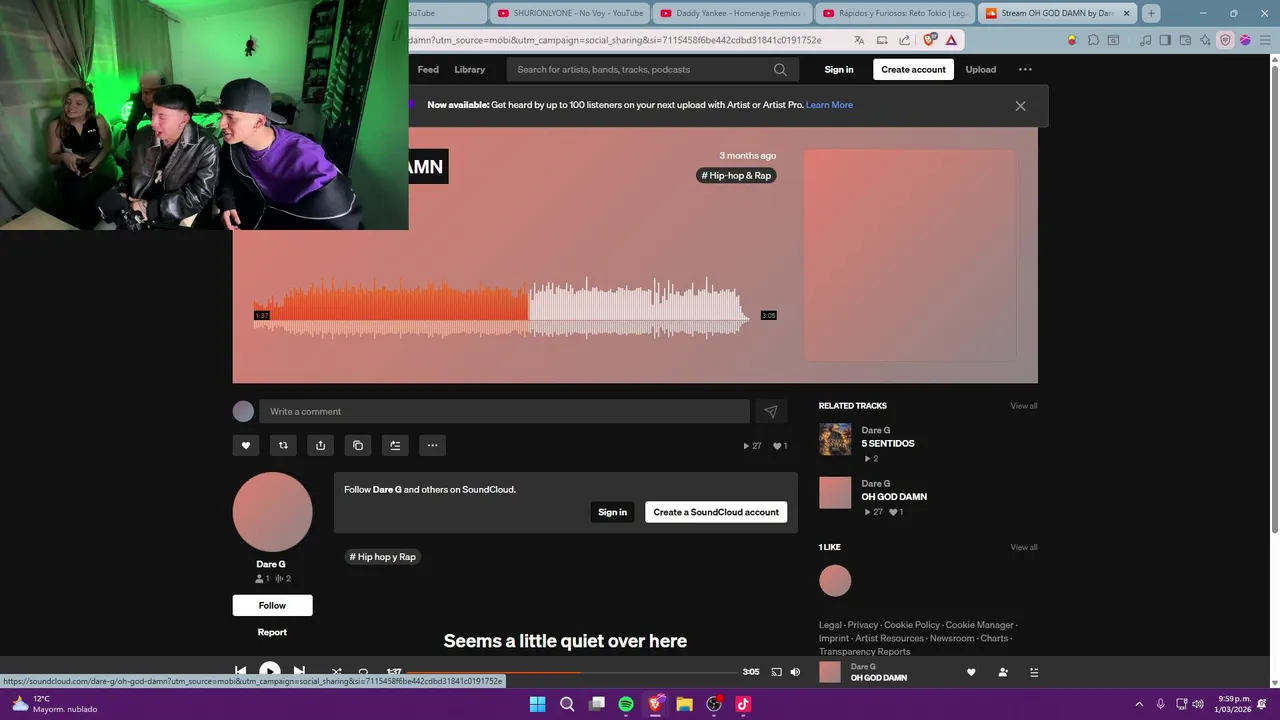Go to the Upload page

point(980,69)
